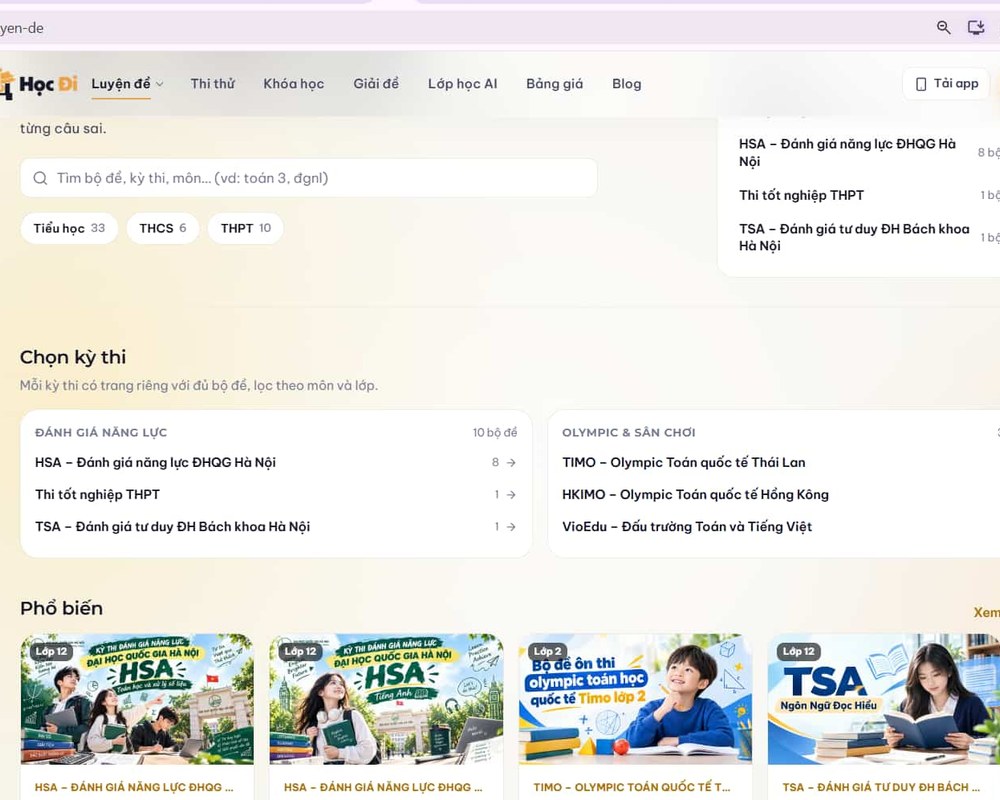Open Thi tốt nghiệp THPT row in Chọn kỳ thi
1000x800 pixels.
276,494
